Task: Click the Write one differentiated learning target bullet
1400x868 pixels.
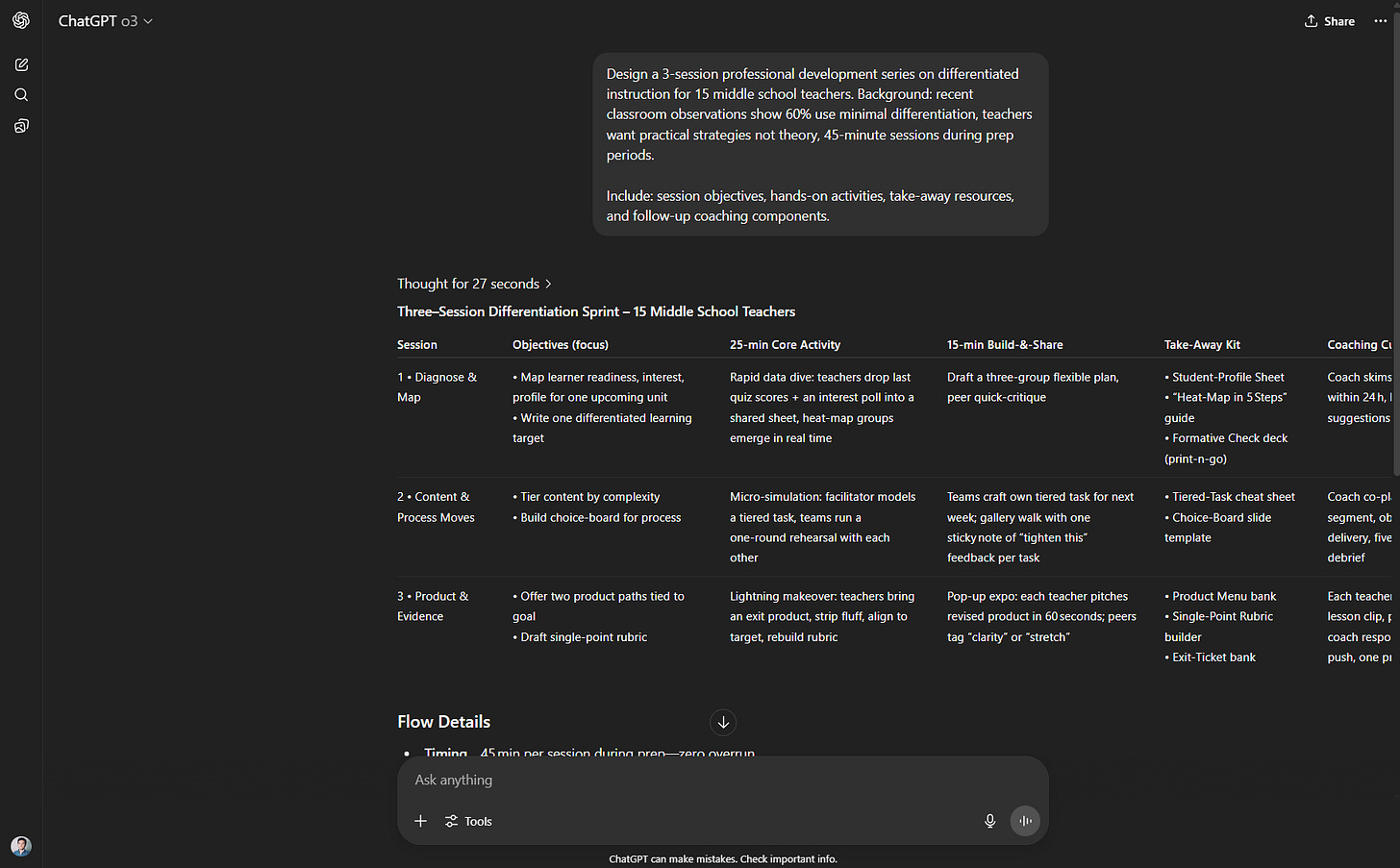Action: [602, 428]
